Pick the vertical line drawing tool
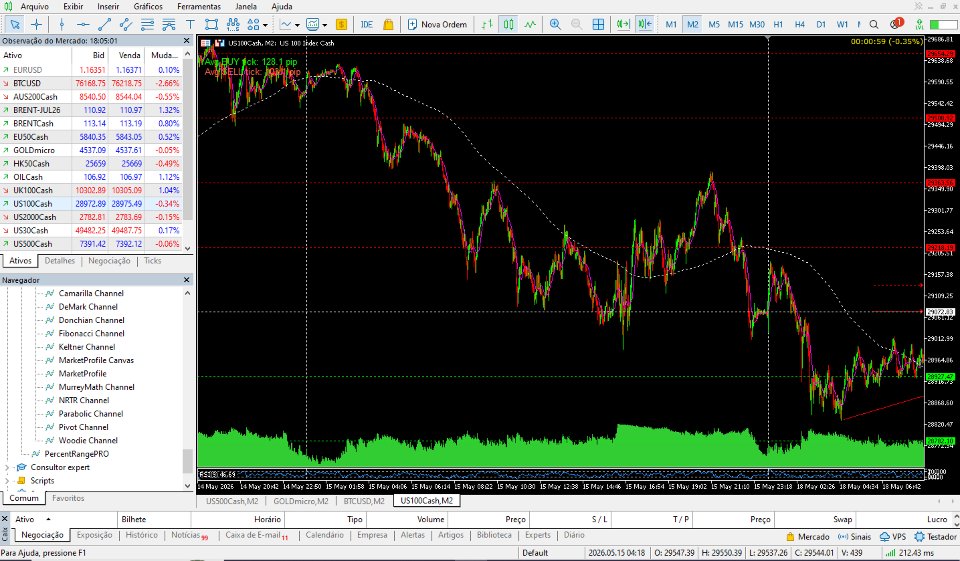Image resolution: width=960 pixels, height=561 pixels. [61, 24]
